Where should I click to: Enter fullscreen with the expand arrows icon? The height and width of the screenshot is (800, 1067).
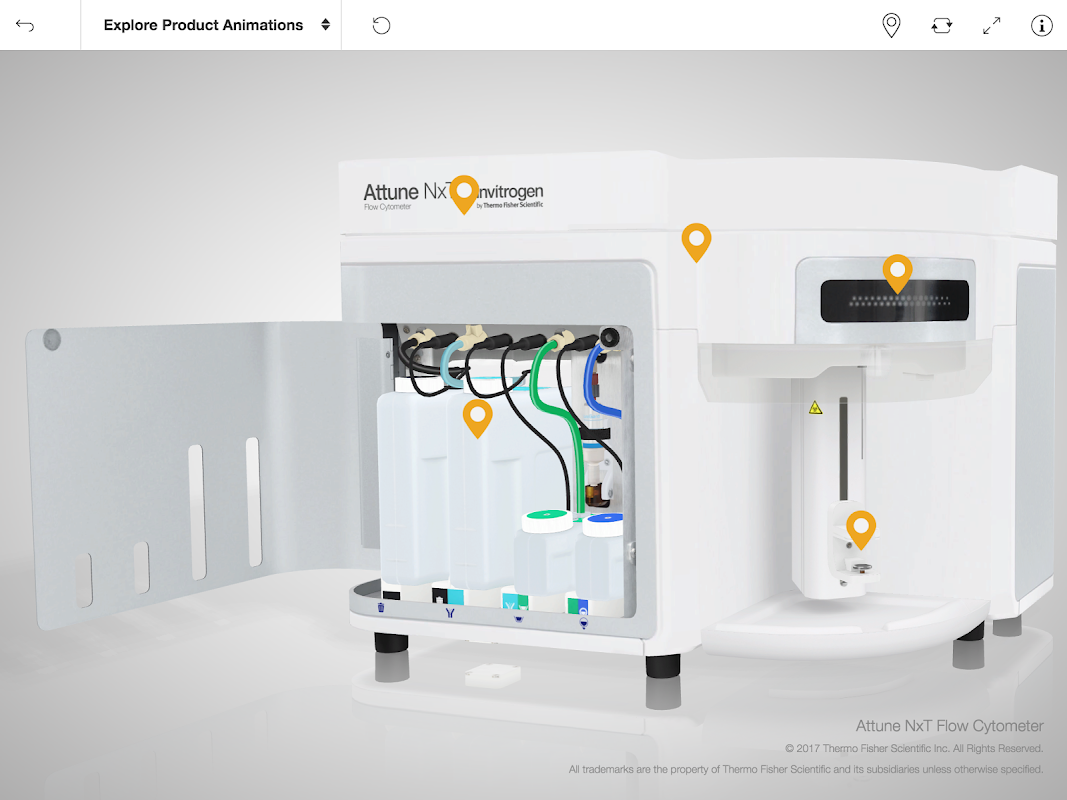(991, 25)
